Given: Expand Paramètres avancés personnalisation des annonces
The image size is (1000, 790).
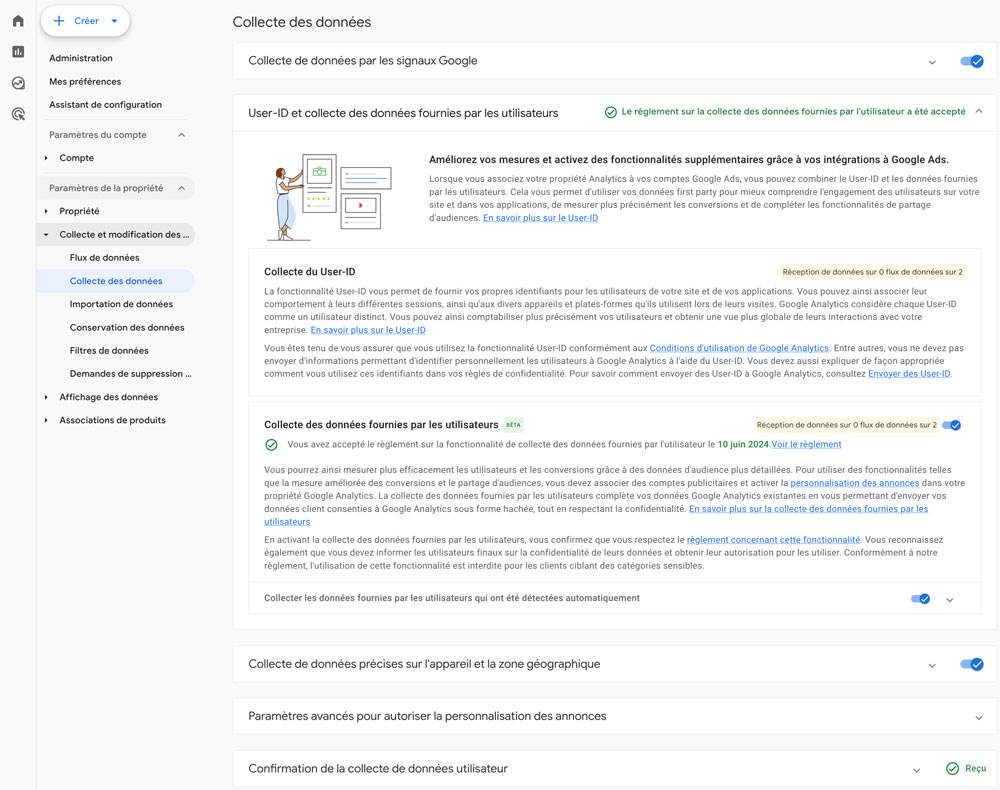Looking at the screenshot, I should tap(978, 718).
